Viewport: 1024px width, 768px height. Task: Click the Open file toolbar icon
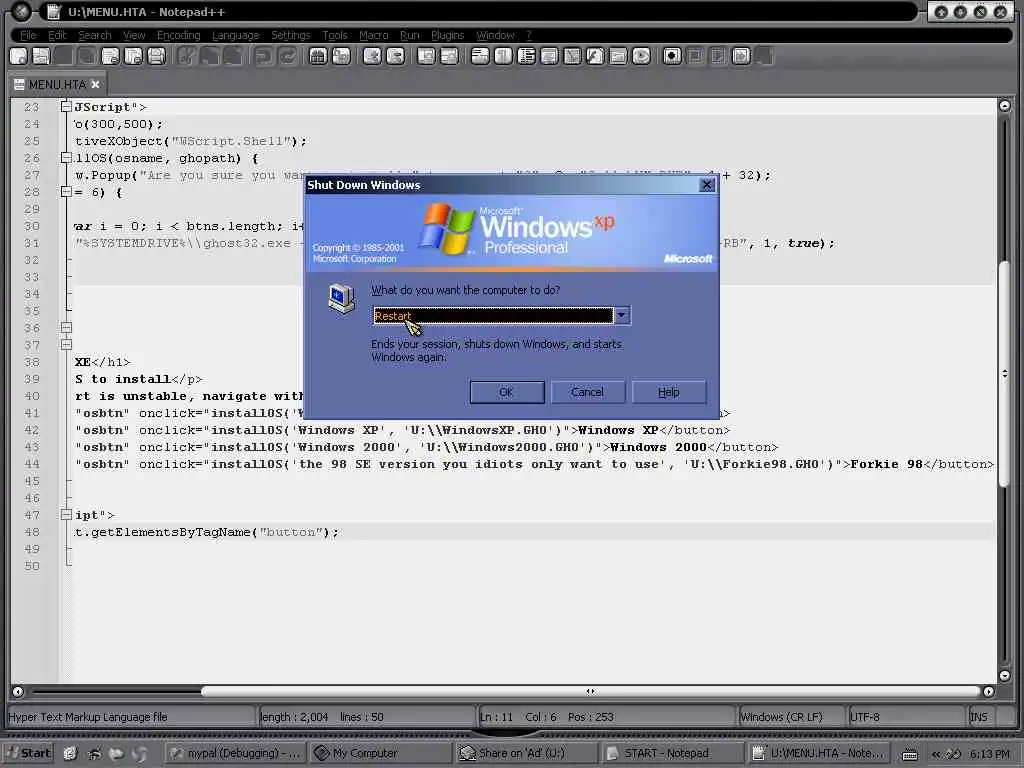coord(41,56)
